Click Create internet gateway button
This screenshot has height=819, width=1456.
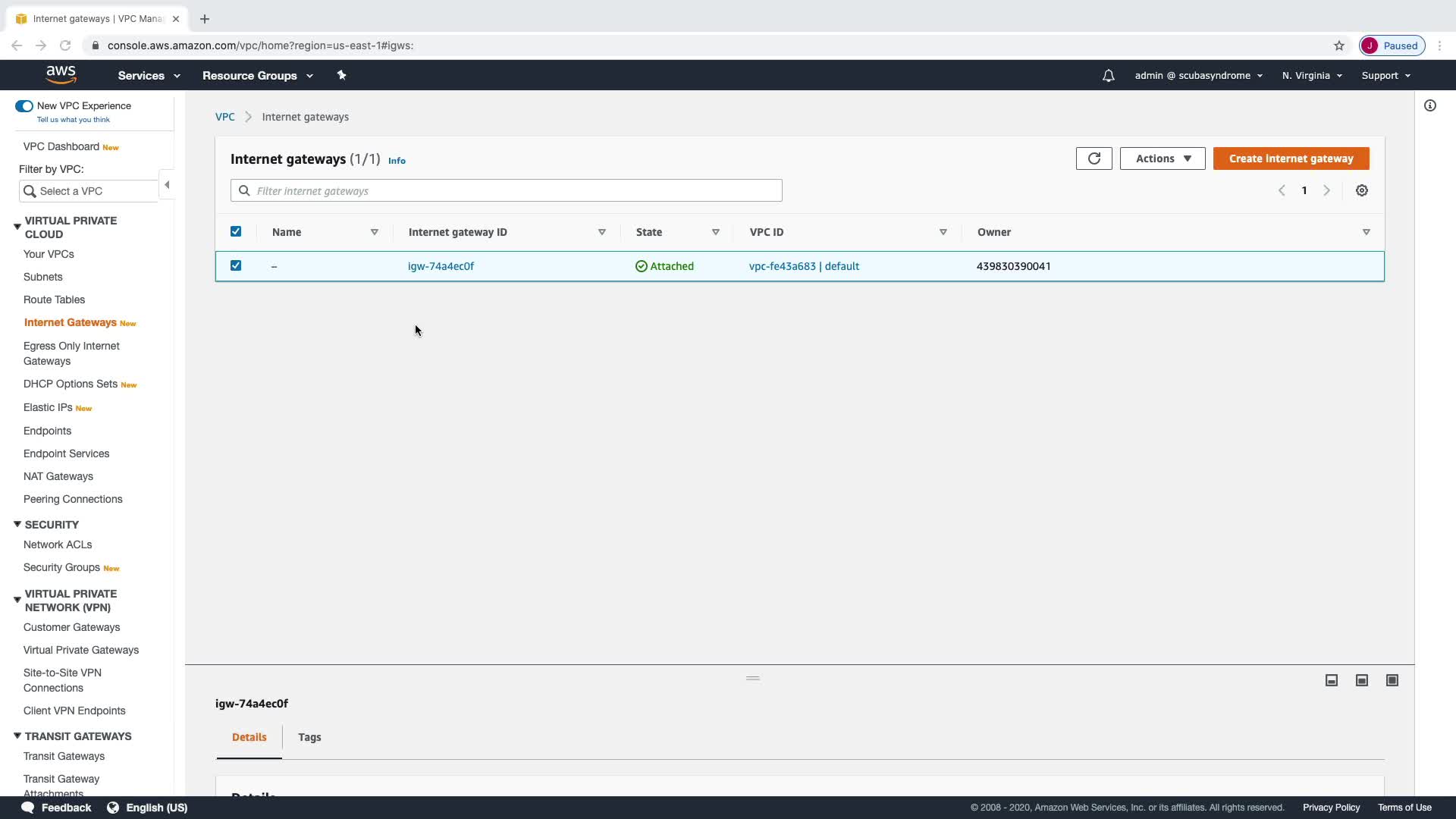pos(1291,158)
